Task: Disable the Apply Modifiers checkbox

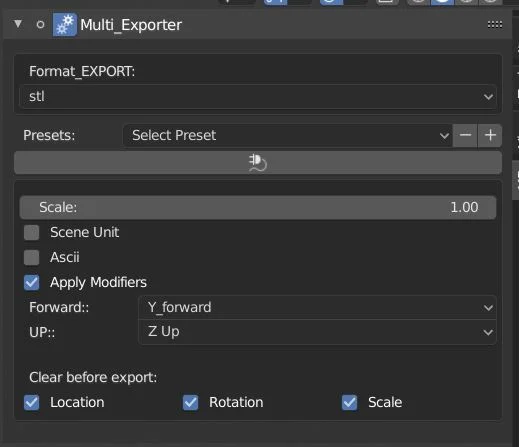Action: click(x=31, y=282)
